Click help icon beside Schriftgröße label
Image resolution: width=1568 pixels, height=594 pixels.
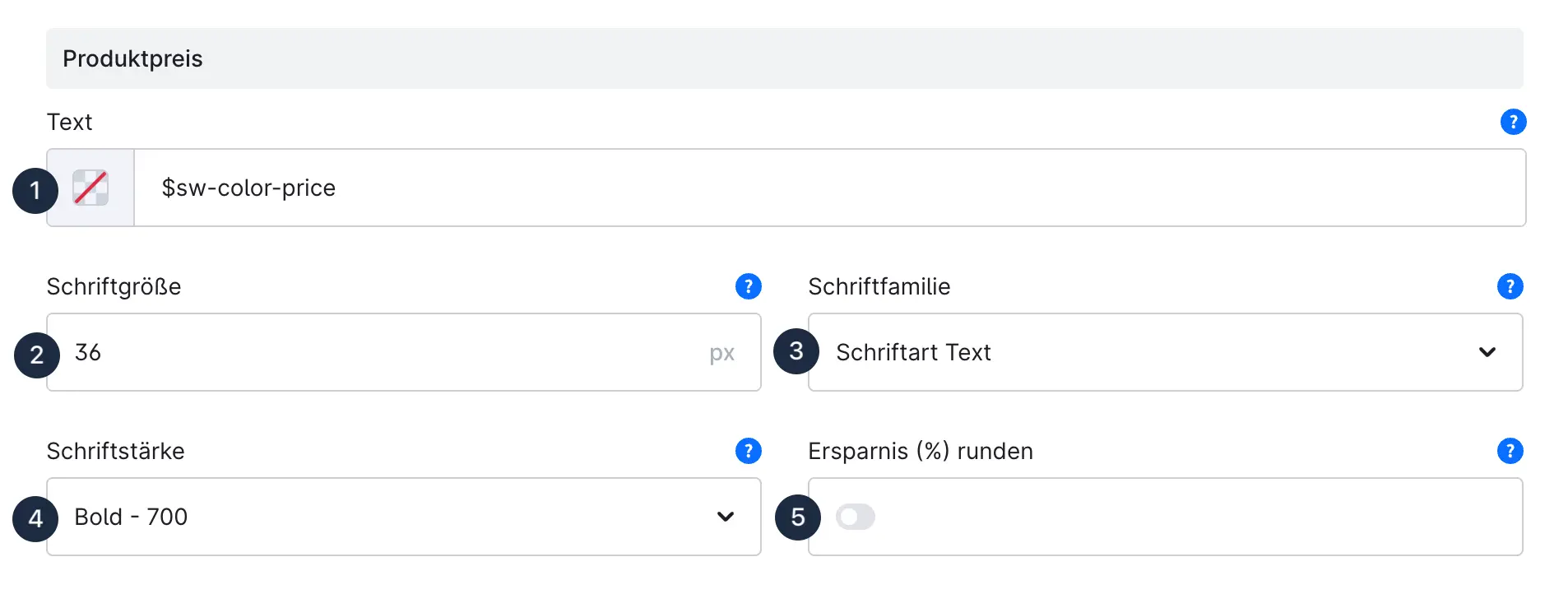(x=748, y=286)
